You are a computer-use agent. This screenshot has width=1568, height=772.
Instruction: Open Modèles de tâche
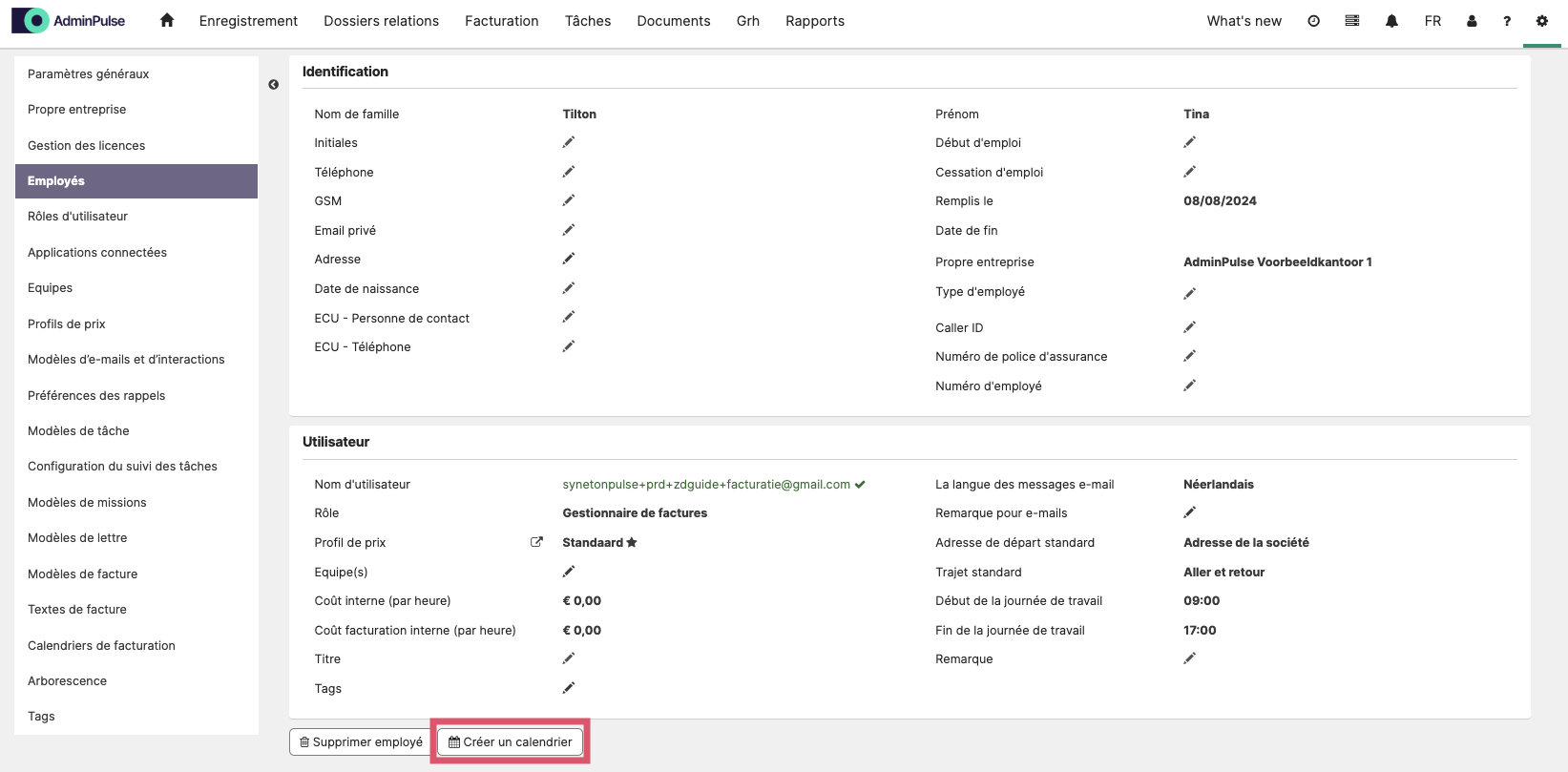(x=136, y=430)
